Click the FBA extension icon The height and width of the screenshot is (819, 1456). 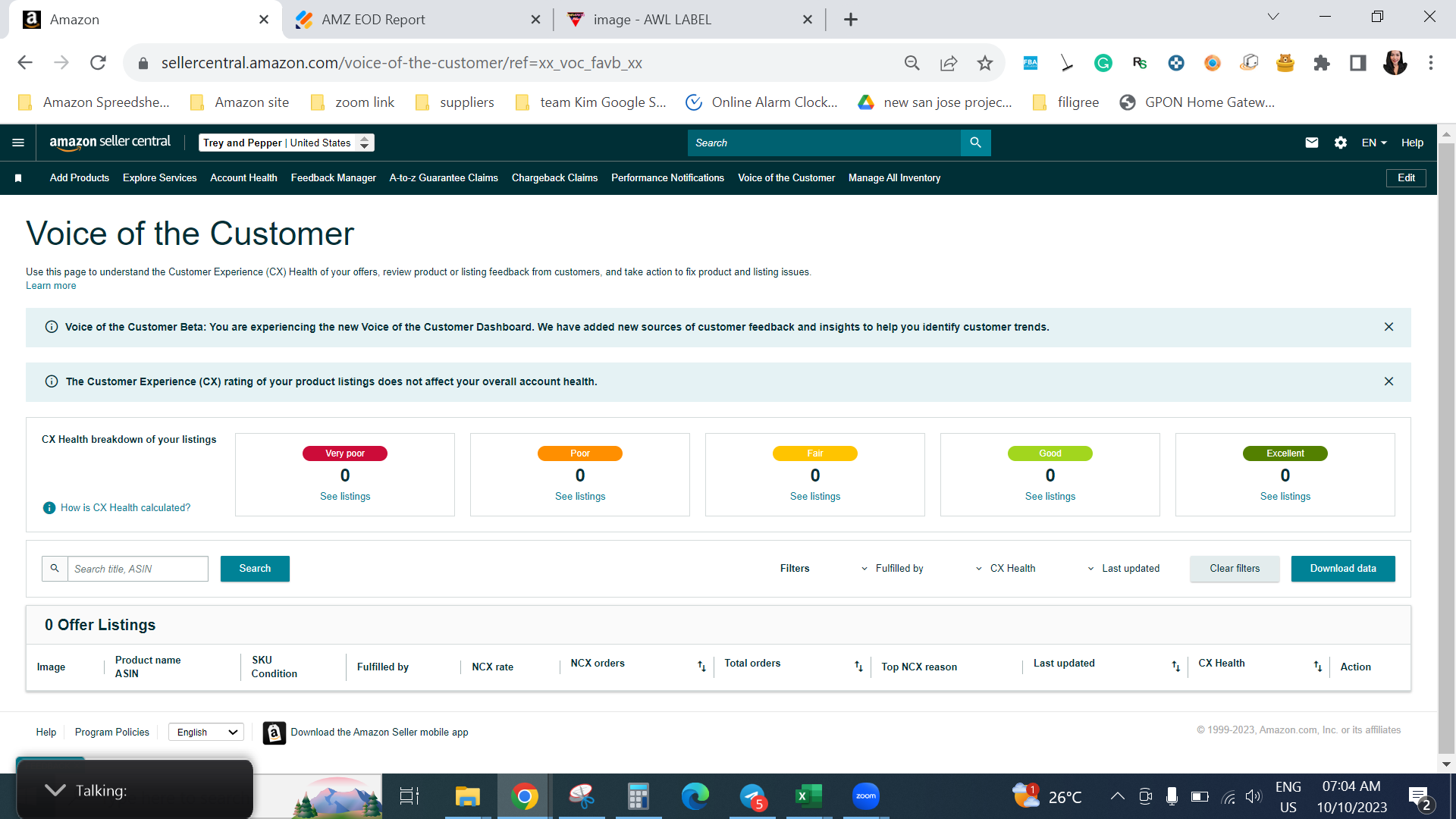click(1030, 63)
